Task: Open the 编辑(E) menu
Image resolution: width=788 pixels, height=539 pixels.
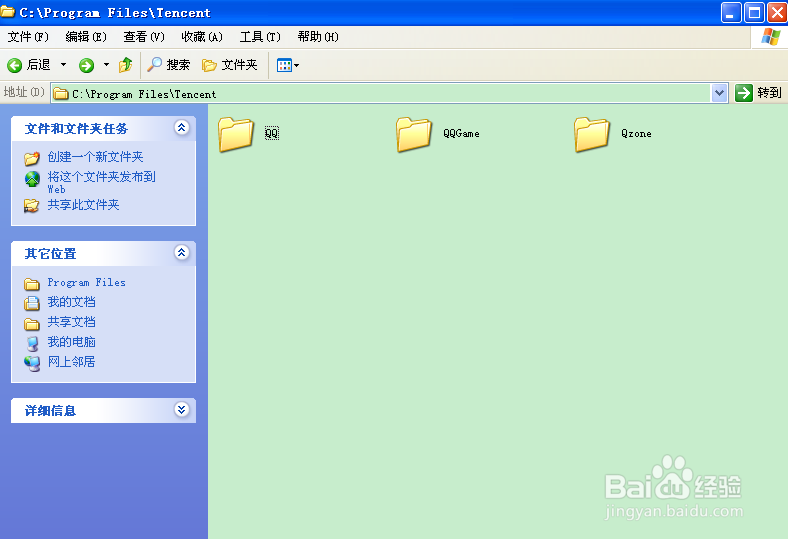Action: 86,37
